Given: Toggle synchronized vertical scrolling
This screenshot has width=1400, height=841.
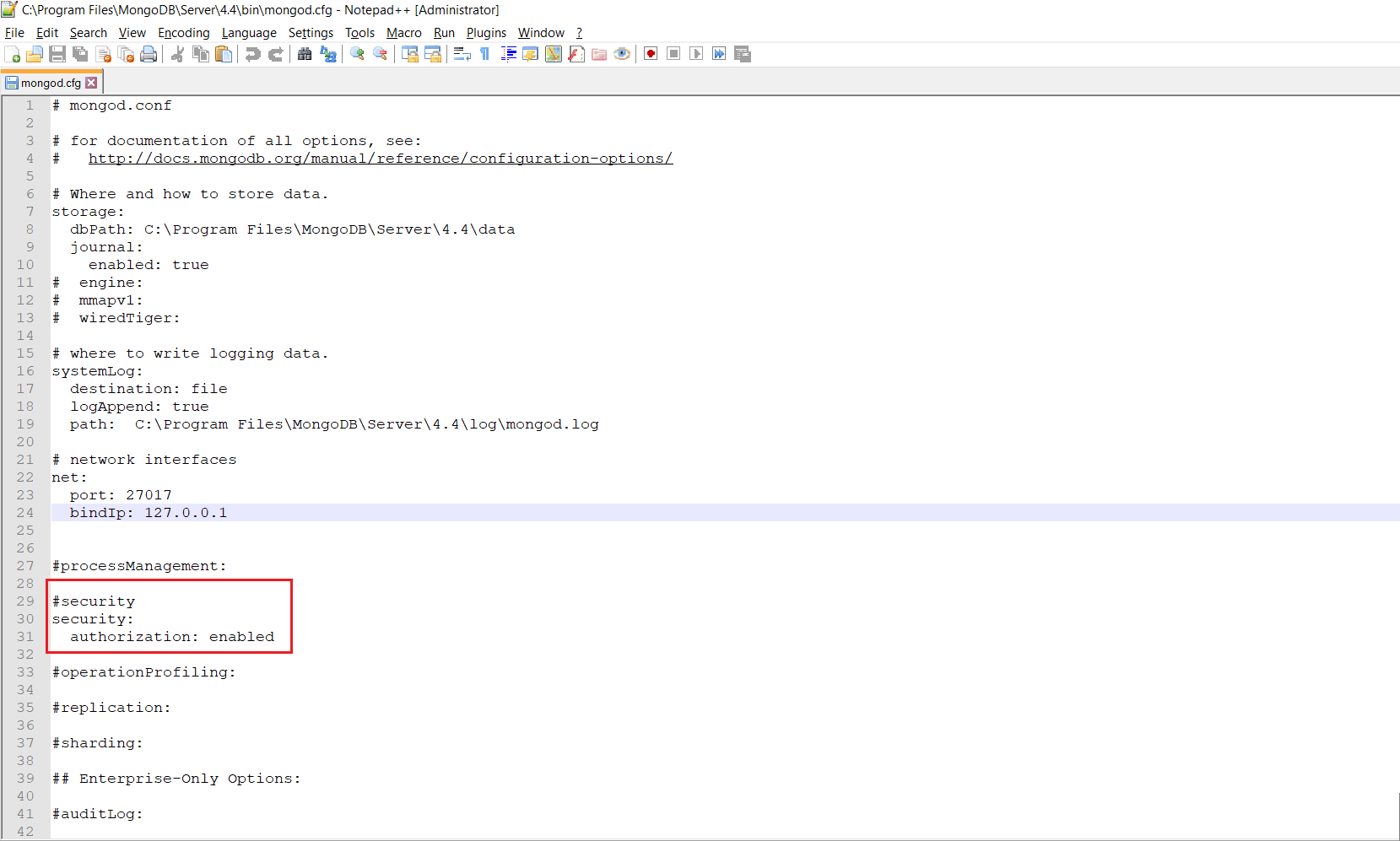Looking at the screenshot, I should click(410, 54).
